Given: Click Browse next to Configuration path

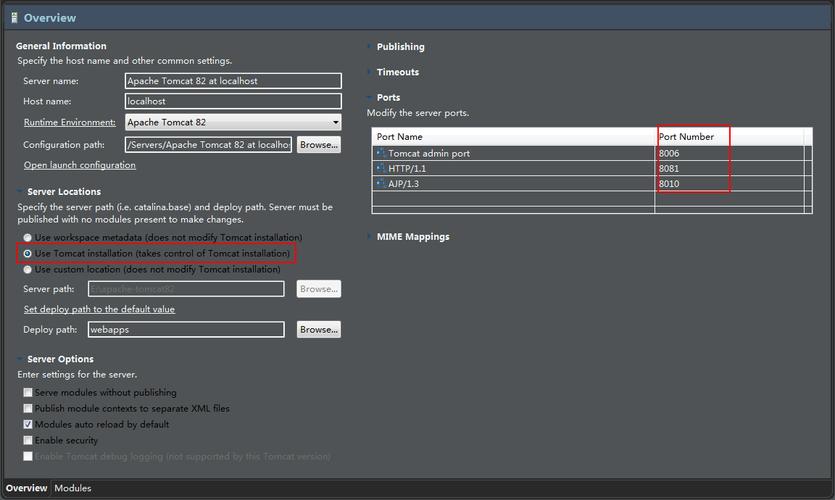Looking at the screenshot, I should (318, 144).
